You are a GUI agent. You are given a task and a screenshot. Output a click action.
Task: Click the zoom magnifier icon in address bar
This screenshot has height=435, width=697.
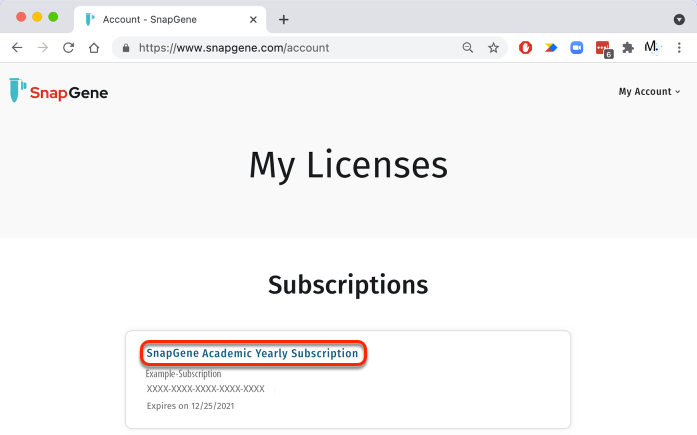[x=468, y=47]
